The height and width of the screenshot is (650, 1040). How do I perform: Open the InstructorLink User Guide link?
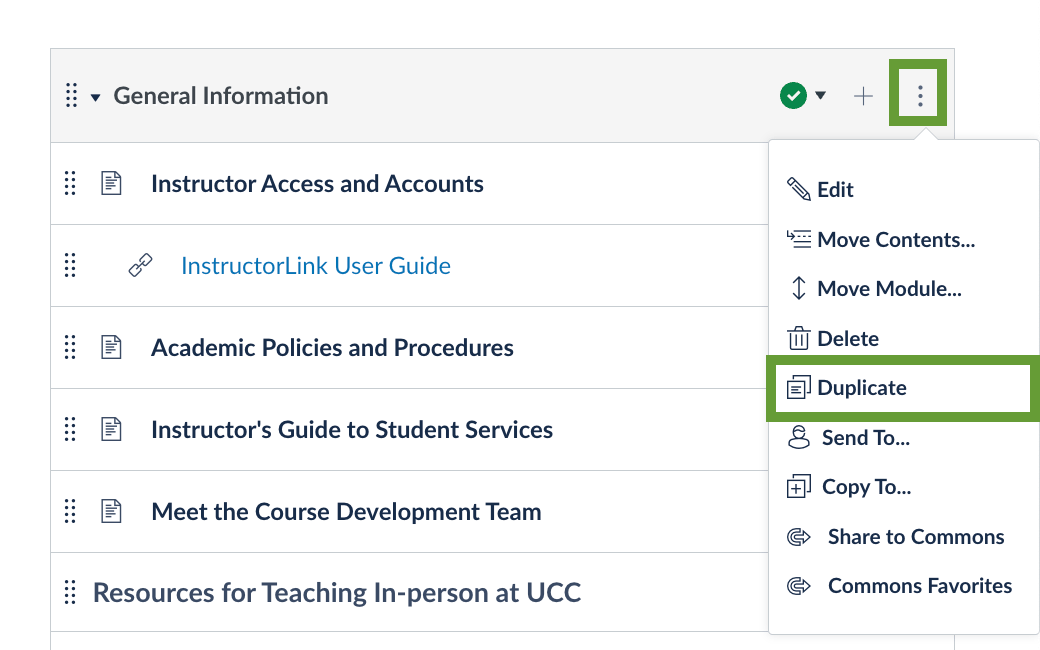click(316, 266)
